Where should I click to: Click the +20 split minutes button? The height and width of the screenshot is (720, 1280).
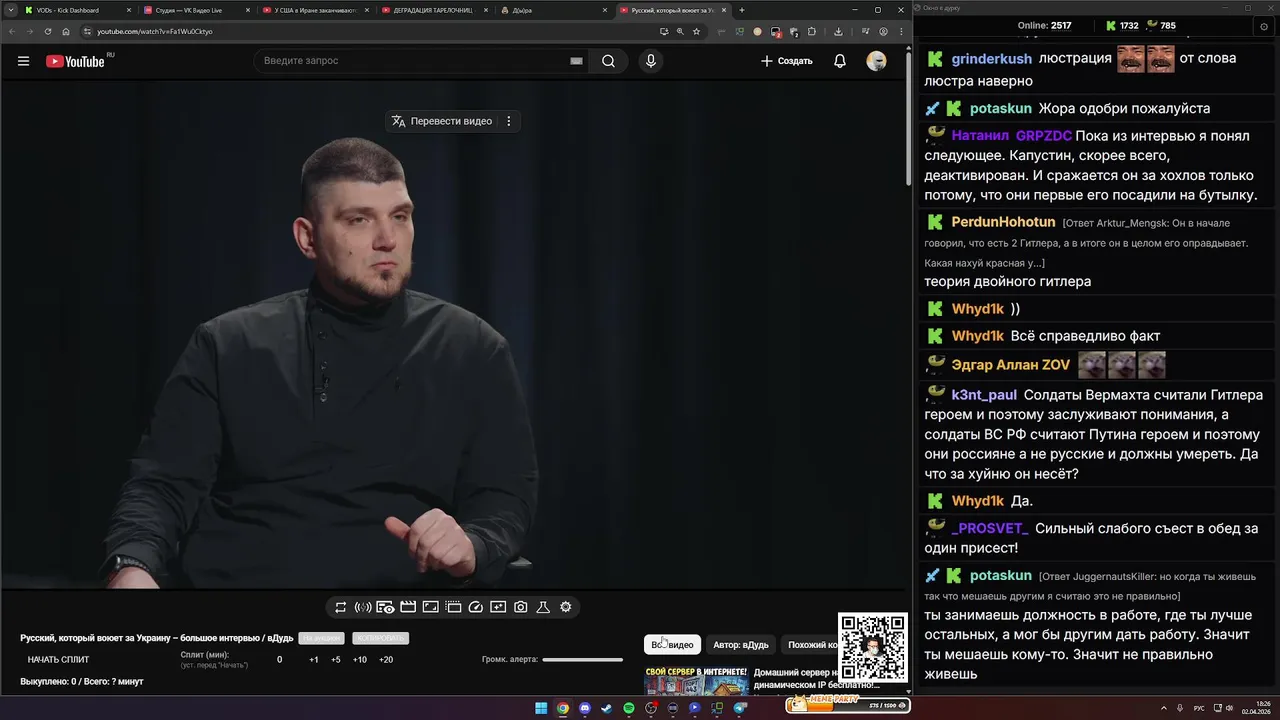pyautogui.click(x=386, y=659)
